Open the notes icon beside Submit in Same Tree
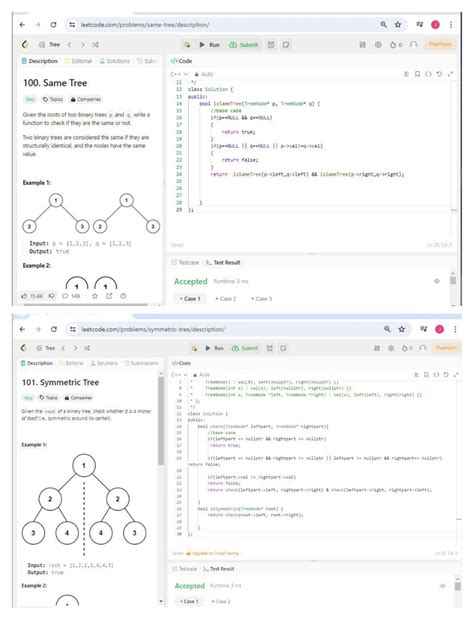This screenshot has width=474, height=620. point(286,45)
